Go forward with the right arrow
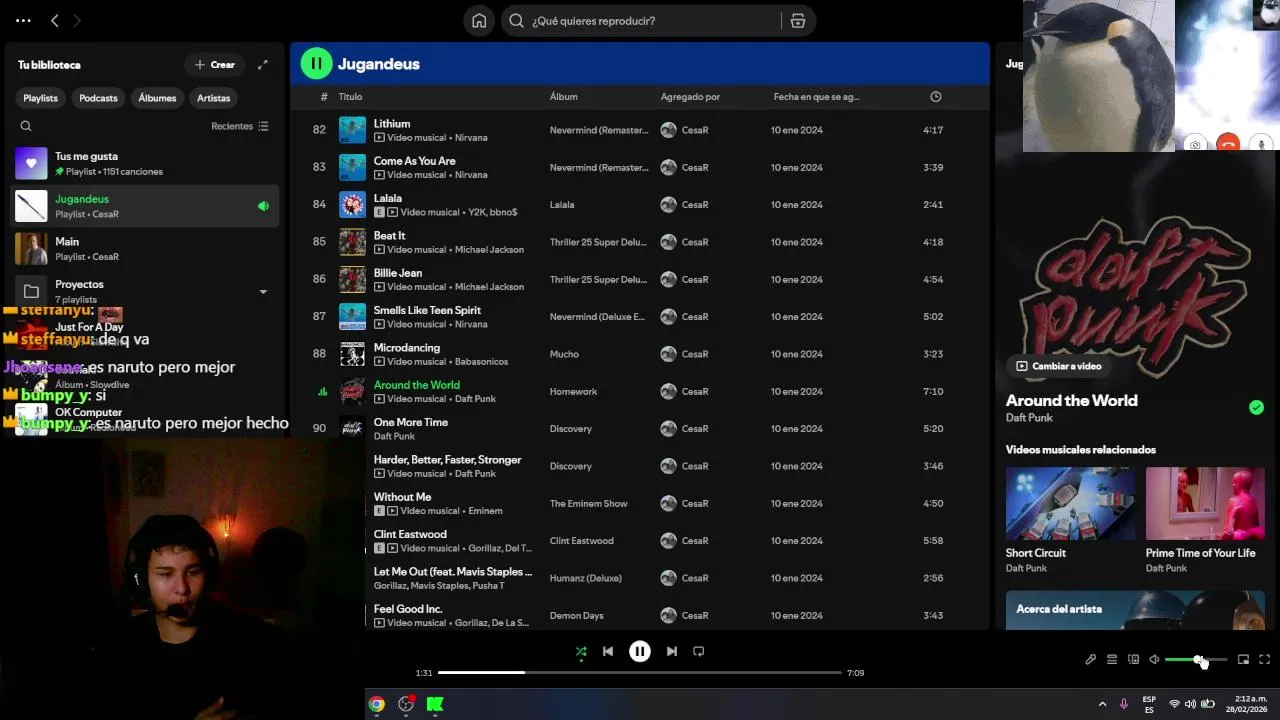The width and height of the screenshot is (1280, 720). (77, 20)
